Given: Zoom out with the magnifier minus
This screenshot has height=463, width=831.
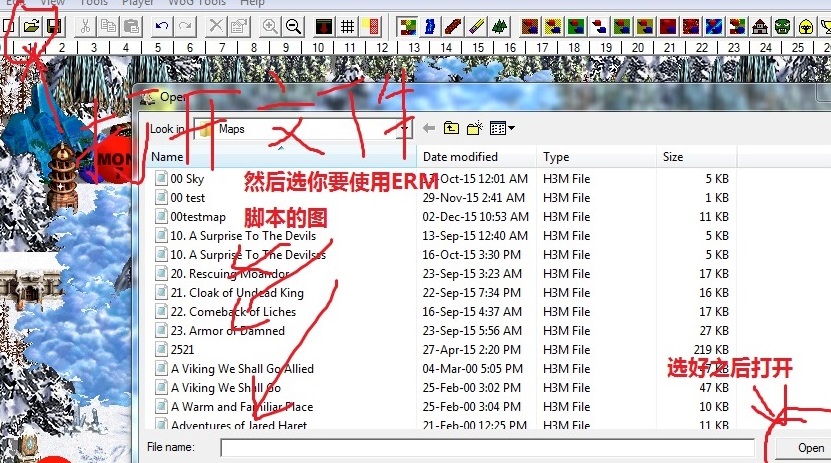Looking at the screenshot, I should point(293,26).
